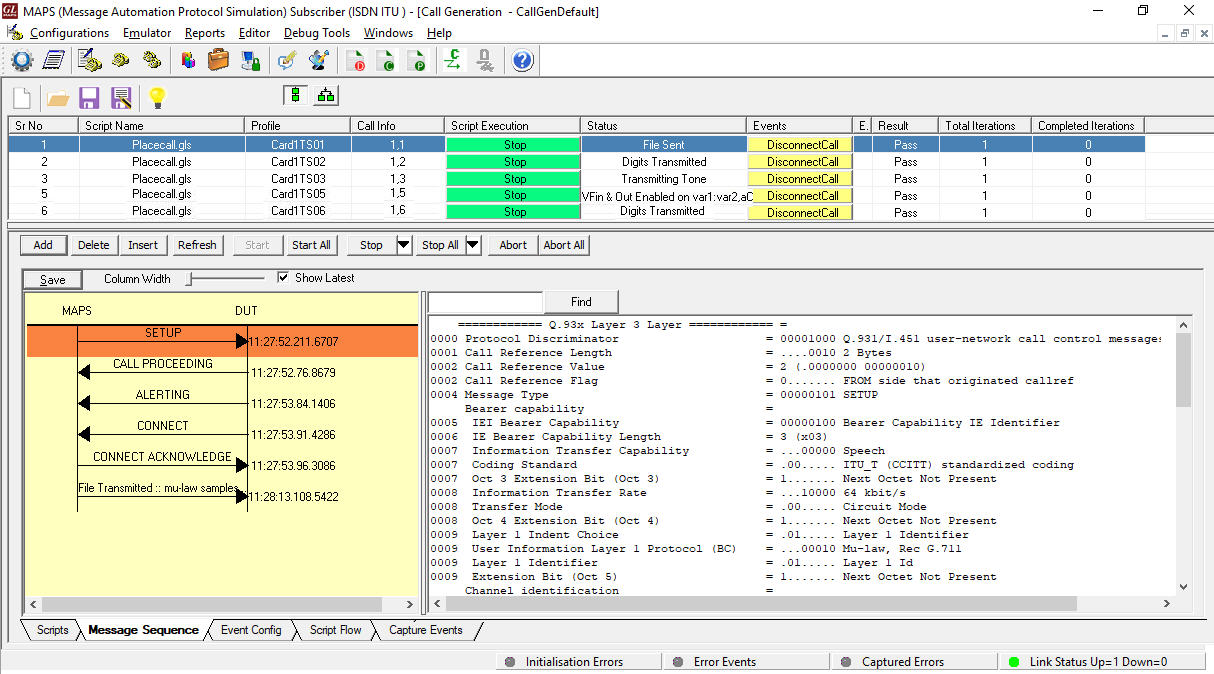Open the dropdown arrow next to Stop All
The height and width of the screenshot is (674, 1214).
coord(474,245)
